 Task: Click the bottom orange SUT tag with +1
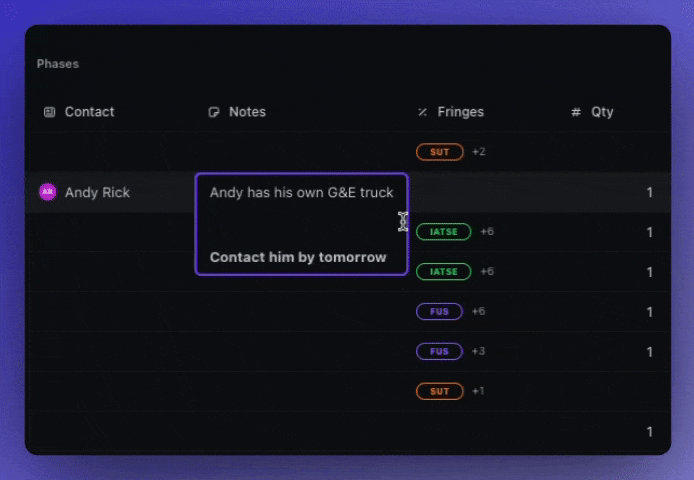(440, 391)
